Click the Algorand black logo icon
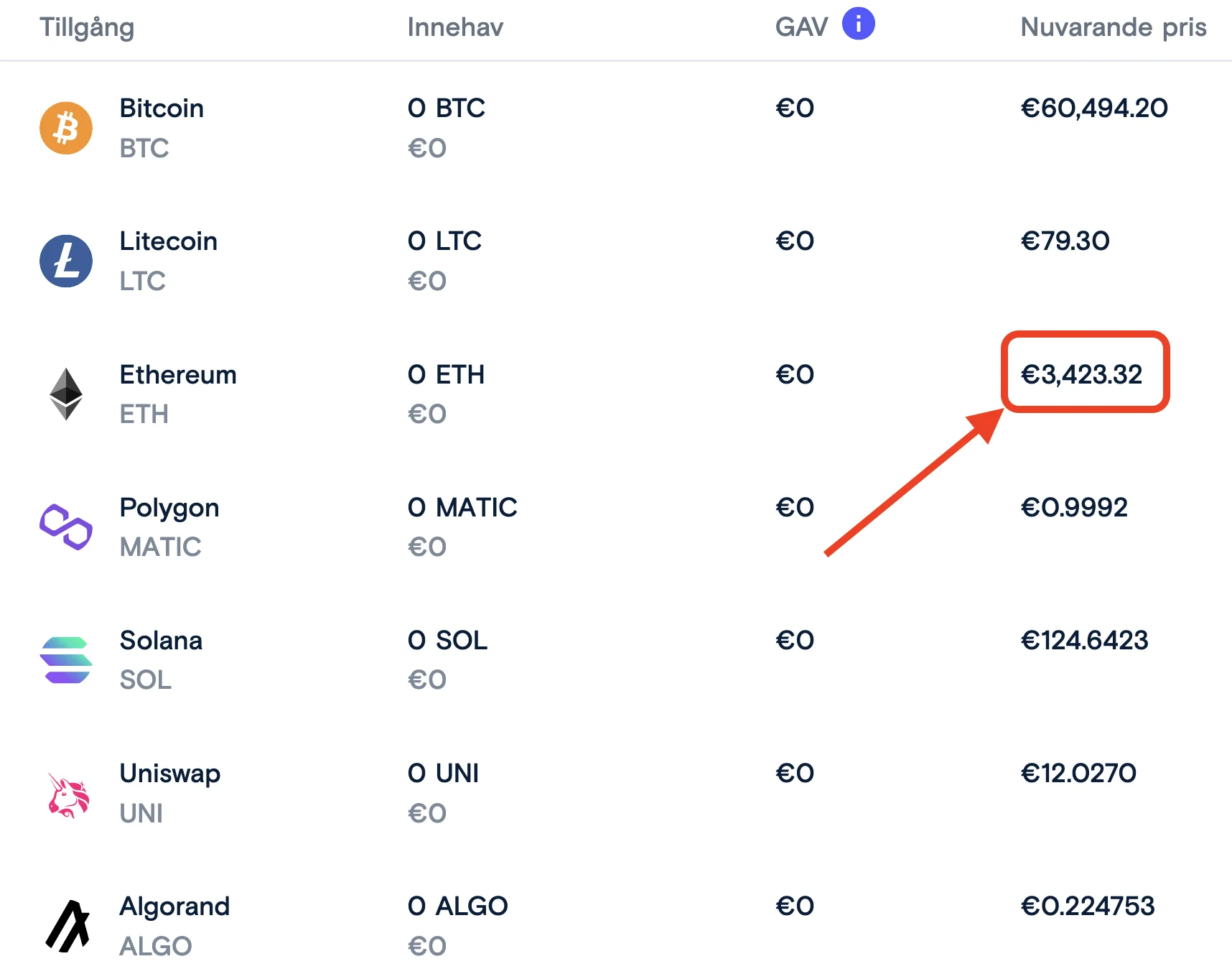The width and height of the screenshot is (1232, 974). (68, 926)
